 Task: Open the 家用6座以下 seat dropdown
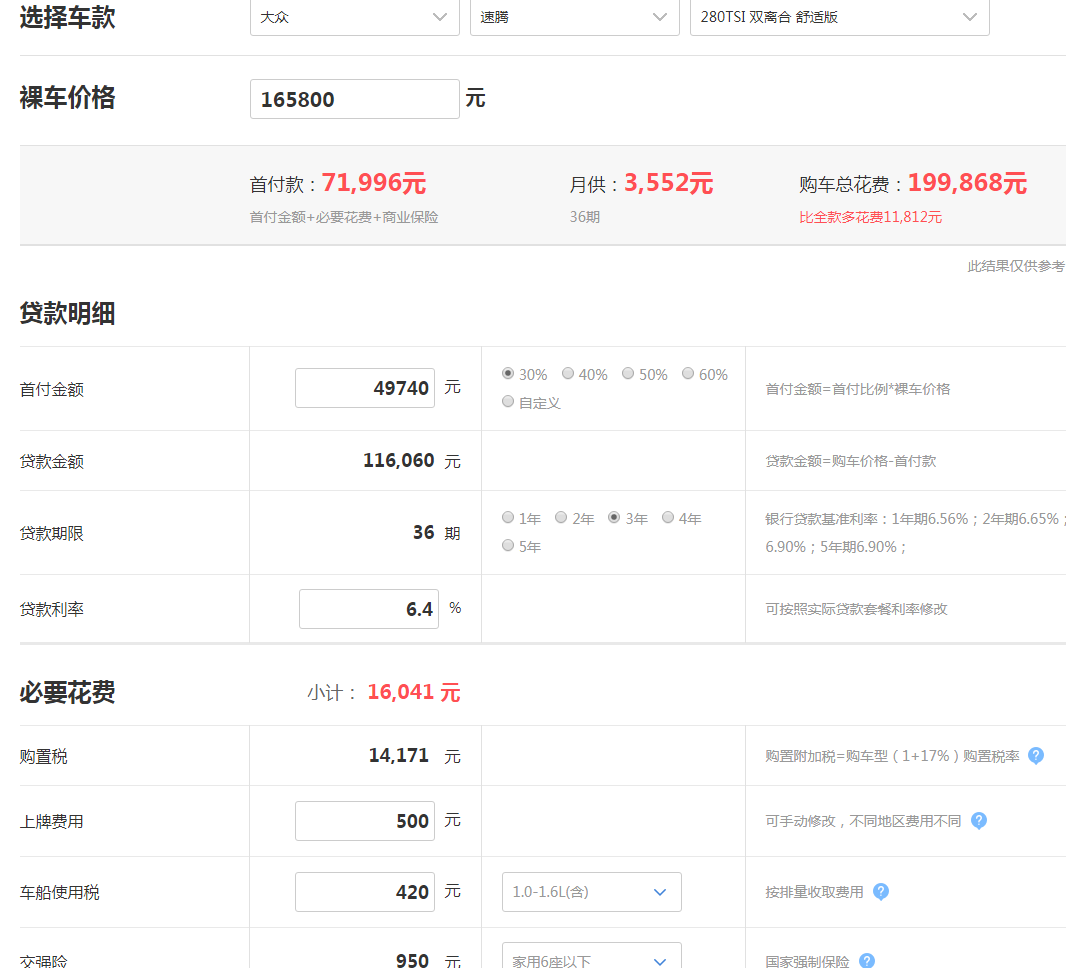(591, 957)
